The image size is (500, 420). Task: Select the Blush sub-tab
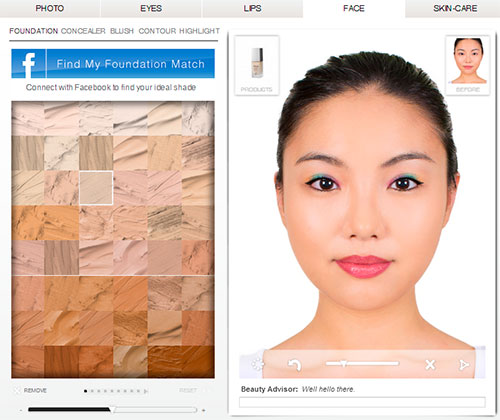click(x=122, y=31)
